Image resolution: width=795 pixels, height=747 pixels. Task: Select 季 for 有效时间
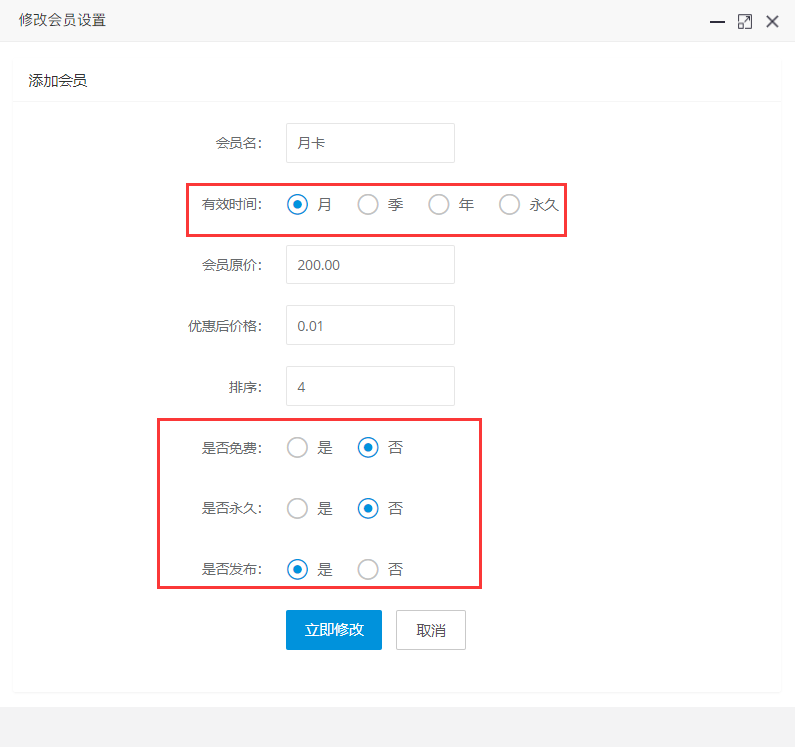[x=368, y=204]
